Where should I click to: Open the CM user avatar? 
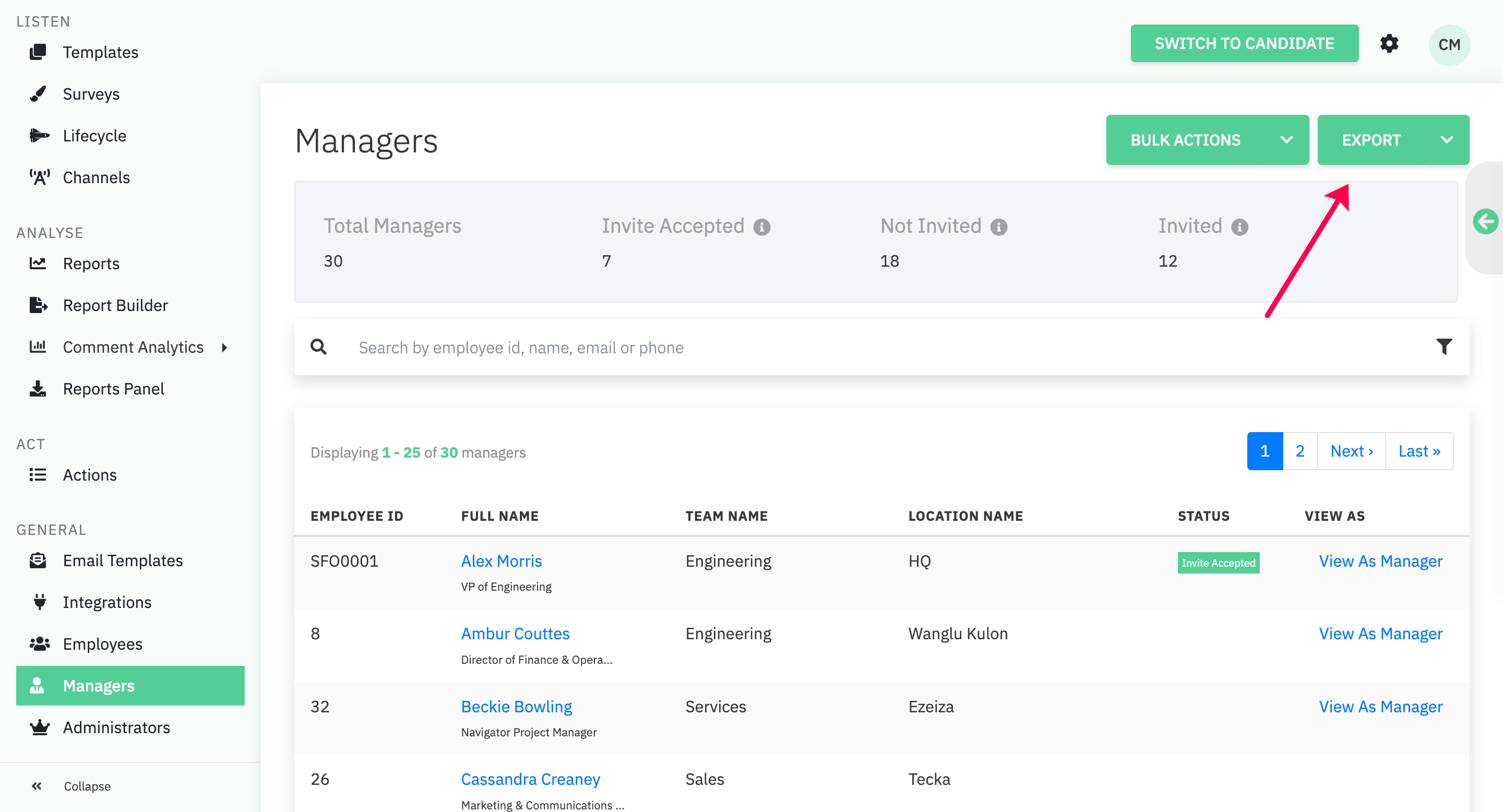click(x=1449, y=45)
